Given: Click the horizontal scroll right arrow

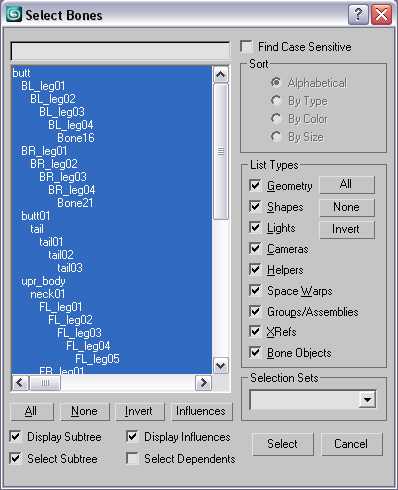Looking at the screenshot, I should tap(203, 382).
